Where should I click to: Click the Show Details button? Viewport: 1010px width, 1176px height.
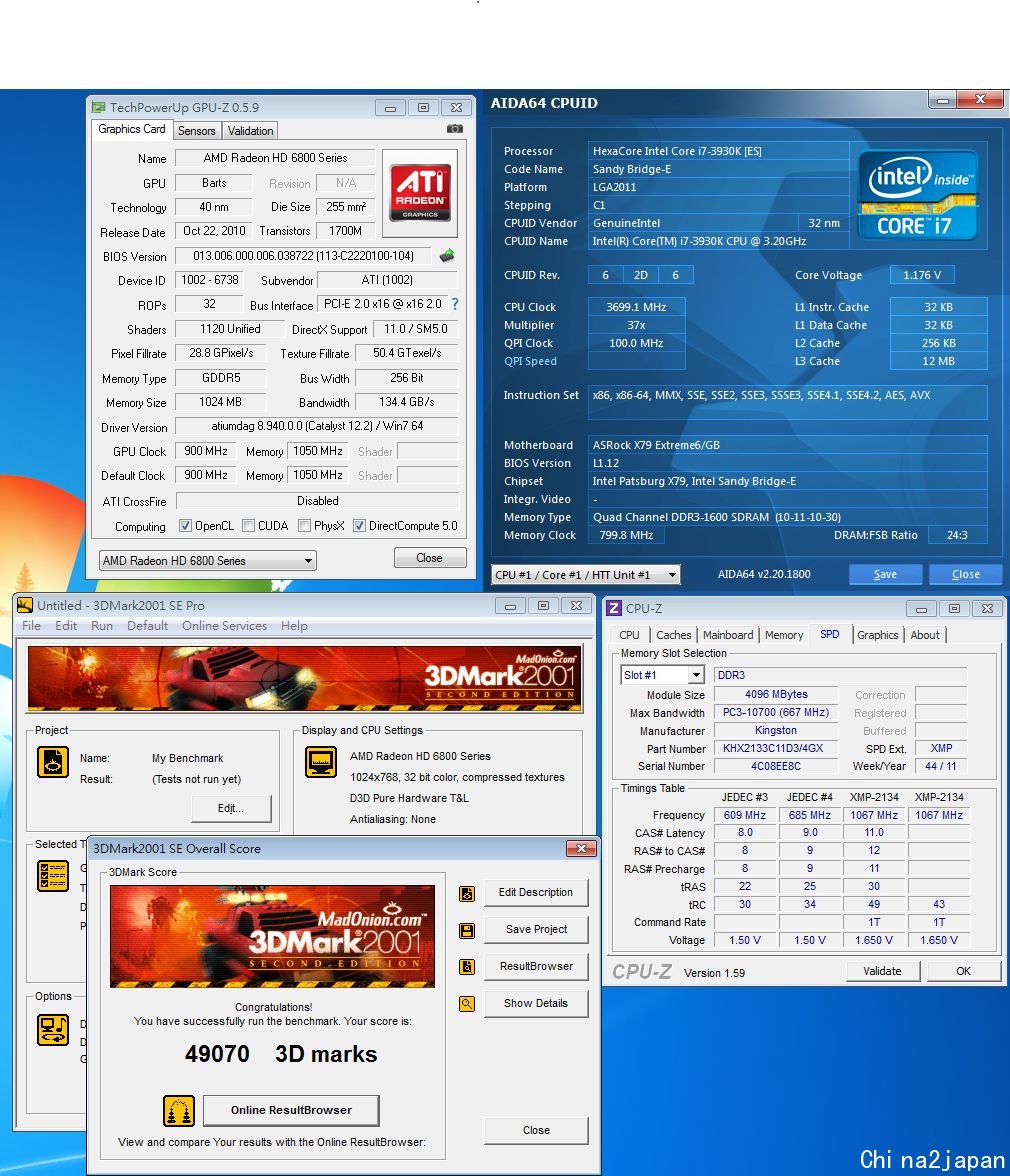[x=535, y=1003]
